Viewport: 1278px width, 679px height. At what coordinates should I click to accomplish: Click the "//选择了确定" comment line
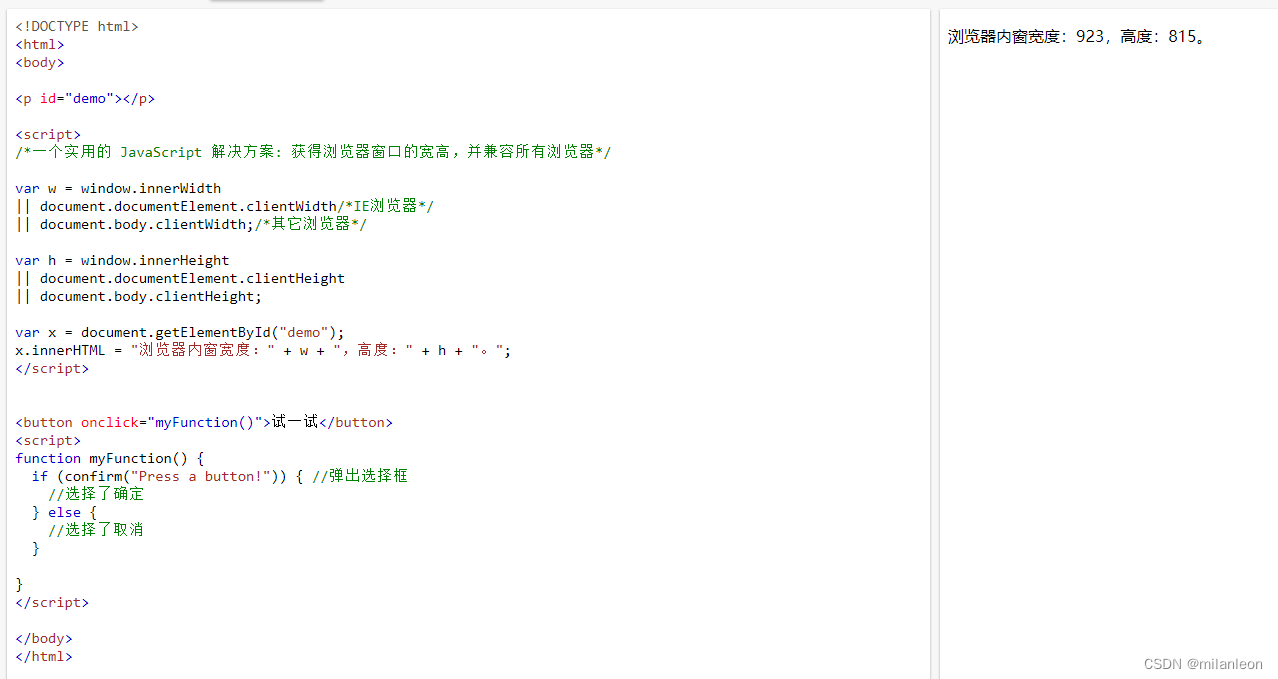coord(96,494)
